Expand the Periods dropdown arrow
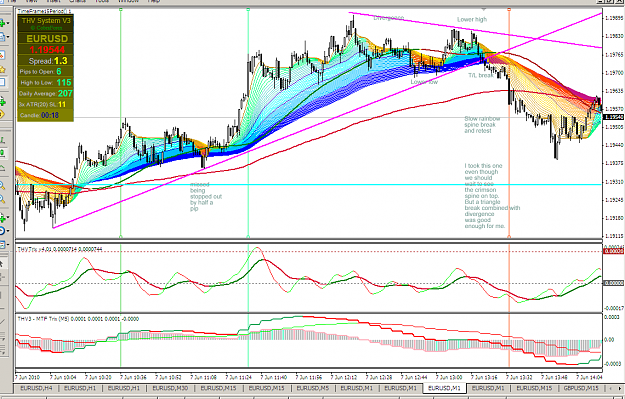The width and height of the screenshot is (625, 399). (8, 231)
